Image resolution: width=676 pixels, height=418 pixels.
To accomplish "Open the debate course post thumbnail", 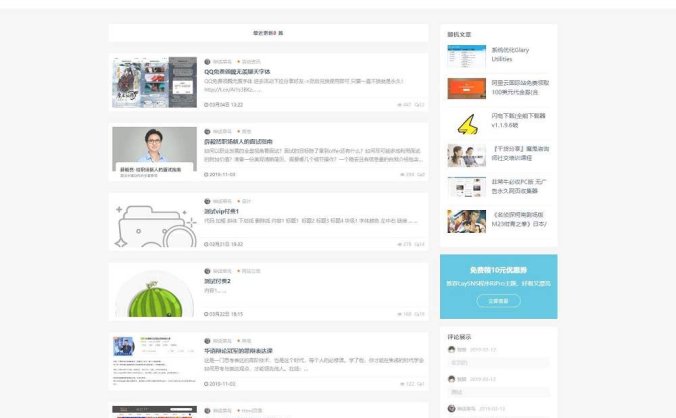I will (x=154, y=361).
